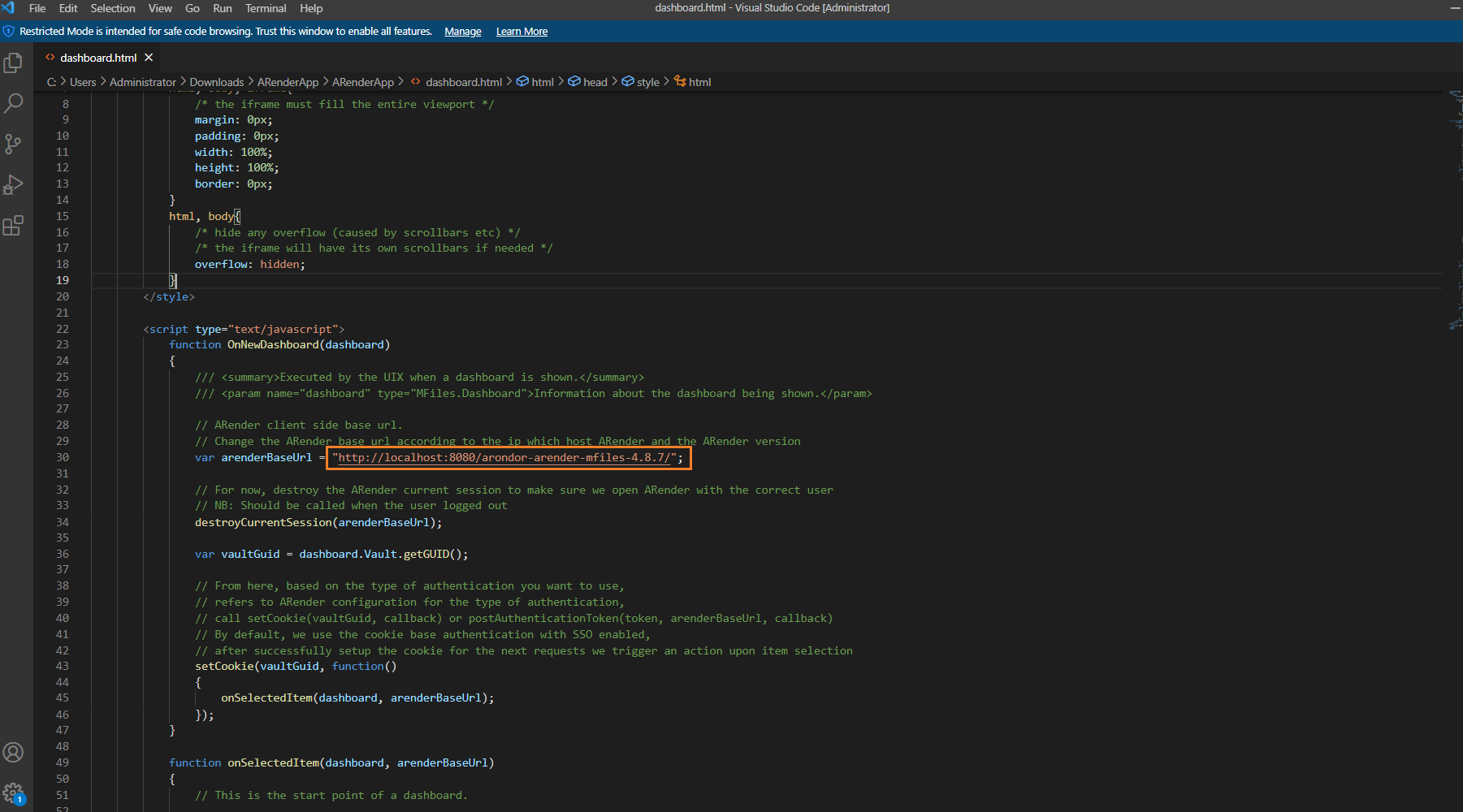Image resolution: width=1463 pixels, height=812 pixels.
Task: Close the dashboard.html editor tab
Action: pyautogui.click(x=149, y=58)
